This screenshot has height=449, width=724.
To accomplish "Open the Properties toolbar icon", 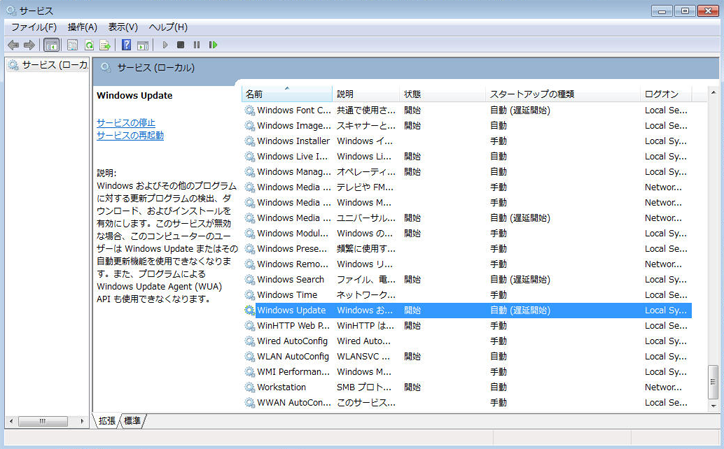I will click(x=72, y=45).
